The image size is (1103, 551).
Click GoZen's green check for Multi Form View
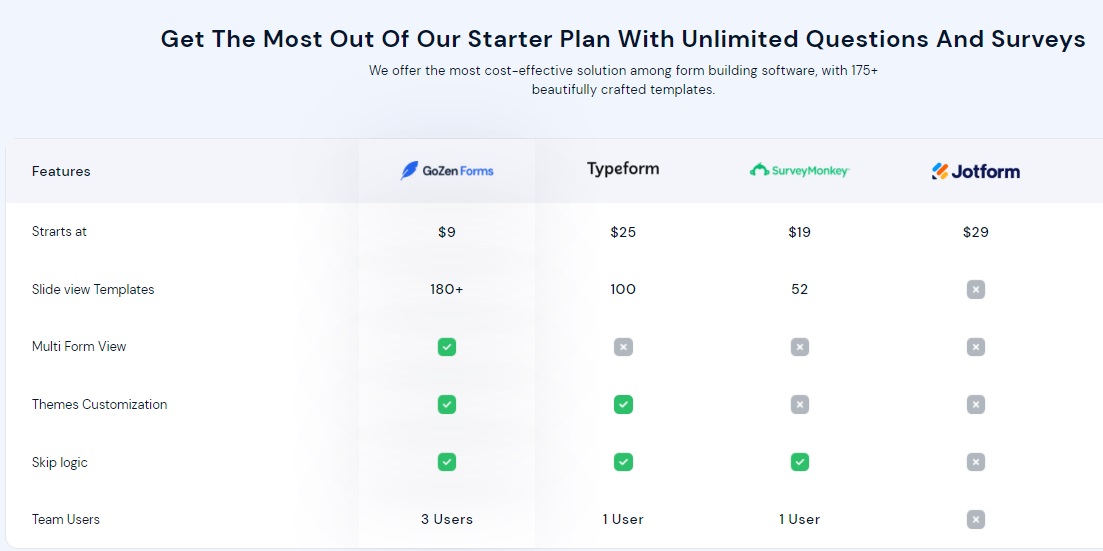[x=447, y=347]
